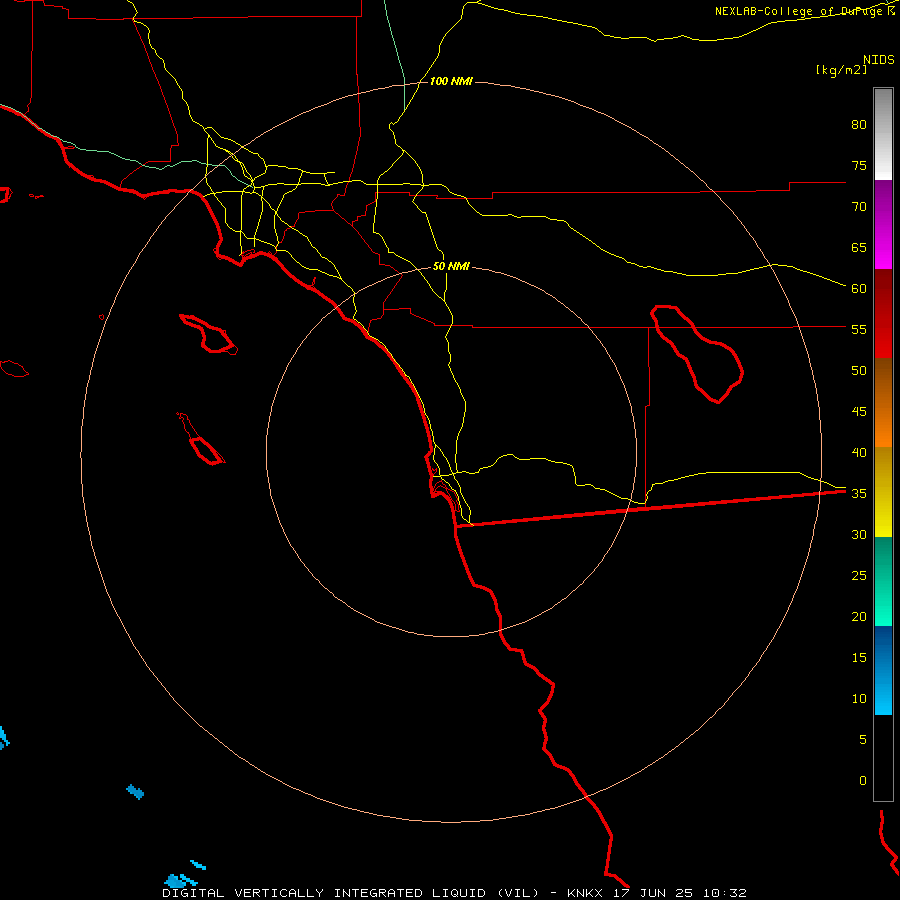This screenshot has width=900, height=900.
Task: Select the 50 NMI range ring label
Action: click(451, 266)
